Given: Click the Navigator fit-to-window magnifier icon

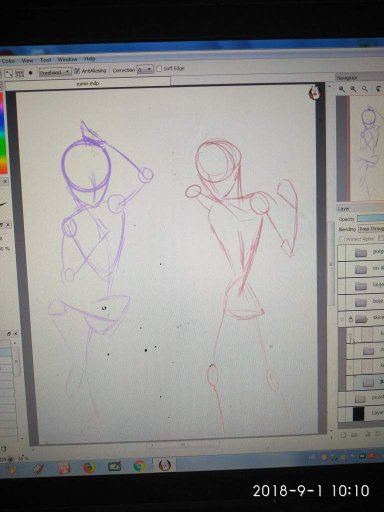Looking at the screenshot, I should (x=365, y=89).
